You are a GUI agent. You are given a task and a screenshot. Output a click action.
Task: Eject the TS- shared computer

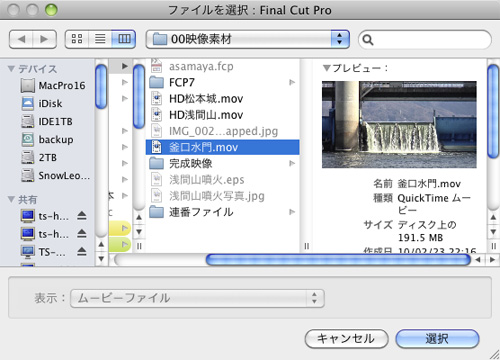click(82, 252)
